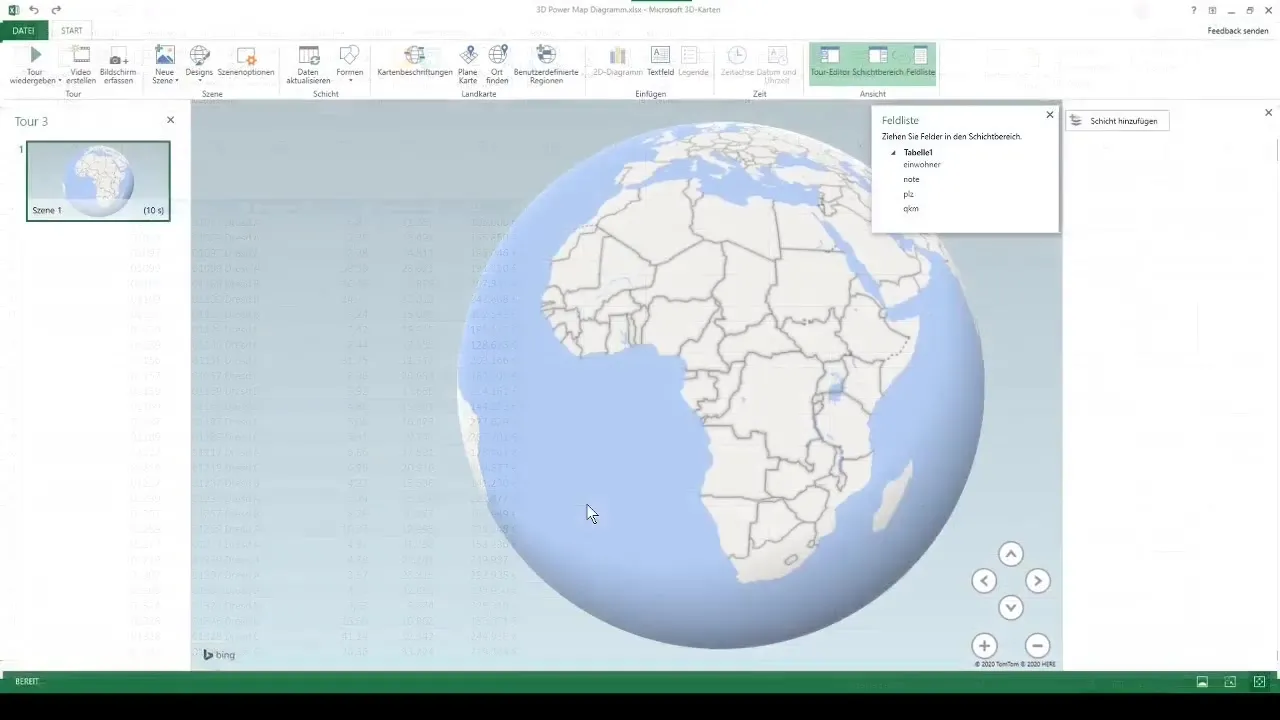Close the layer pane on the right
This screenshot has width=1280, height=720.
[x=1269, y=113]
